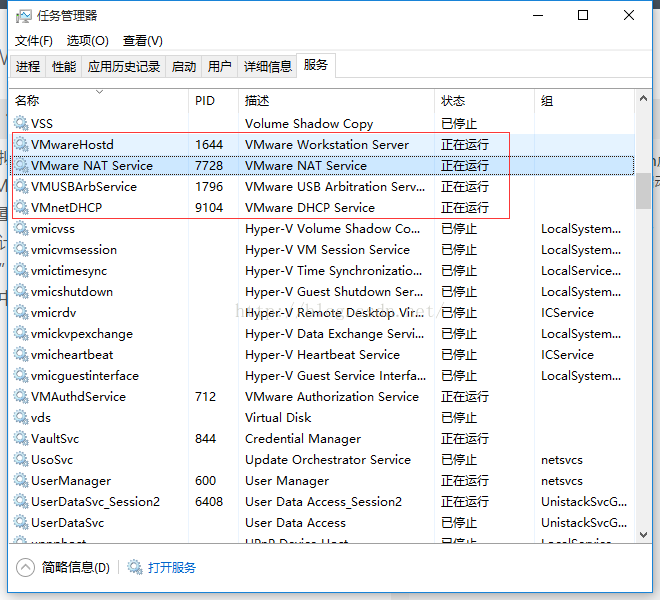This screenshot has width=660, height=600.
Task: Click the vmicheartbeat gear icon
Action: click(21, 355)
